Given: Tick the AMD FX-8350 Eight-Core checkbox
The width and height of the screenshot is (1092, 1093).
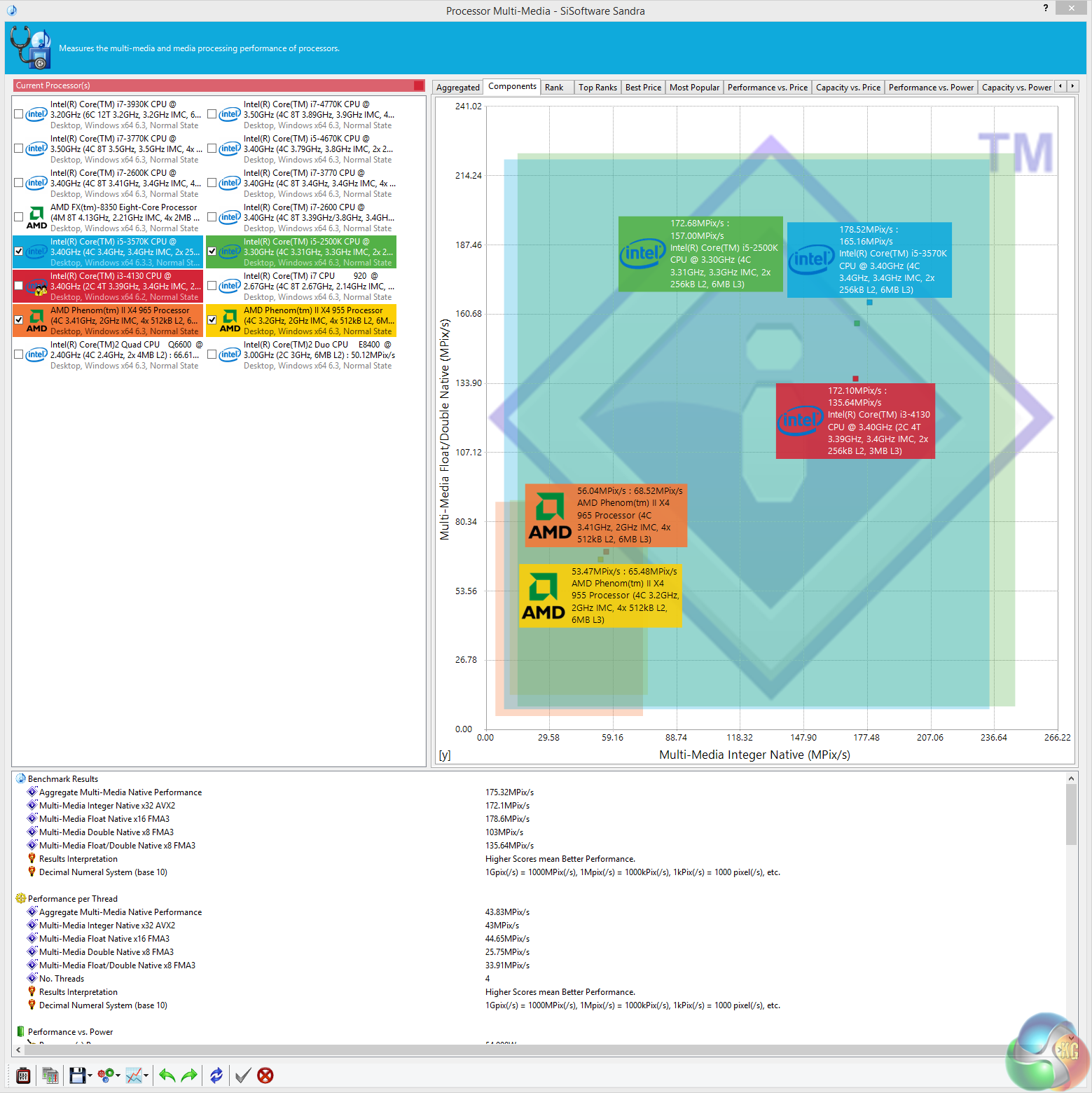Looking at the screenshot, I should point(19,217).
